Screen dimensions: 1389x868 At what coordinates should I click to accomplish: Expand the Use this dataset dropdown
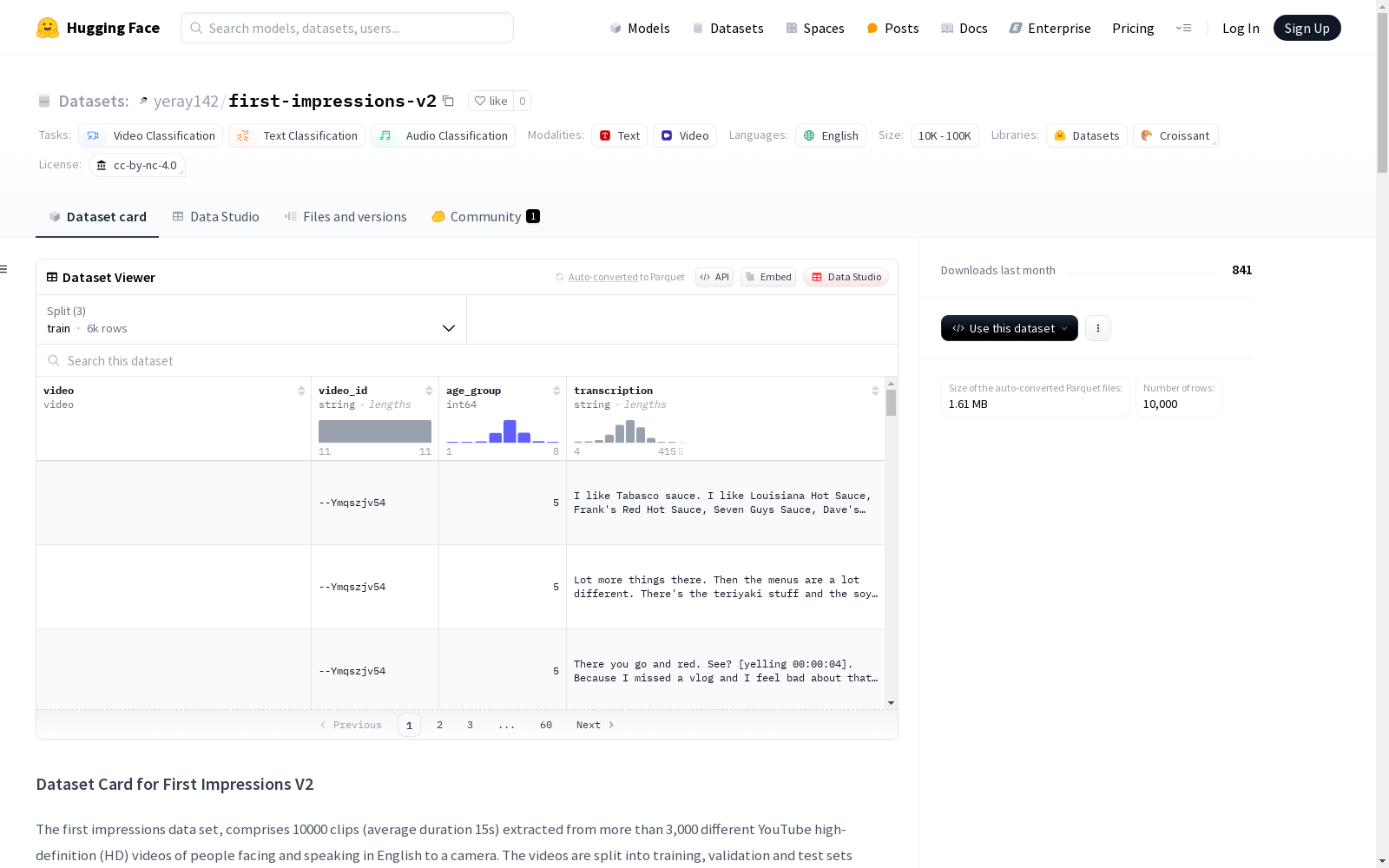pyautogui.click(x=1010, y=328)
